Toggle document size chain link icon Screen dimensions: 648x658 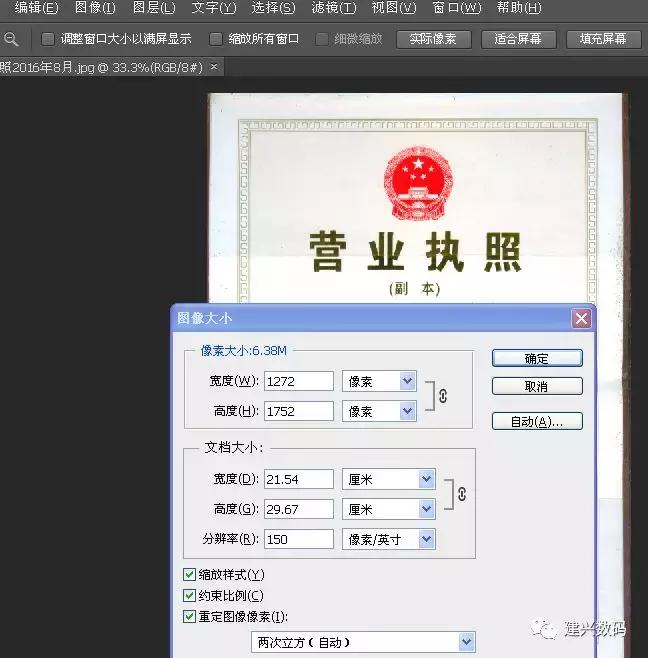coord(462,494)
